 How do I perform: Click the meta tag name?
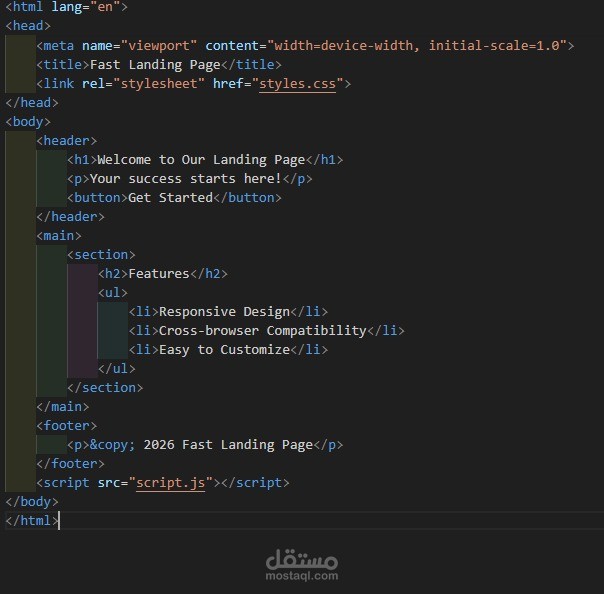tap(59, 46)
